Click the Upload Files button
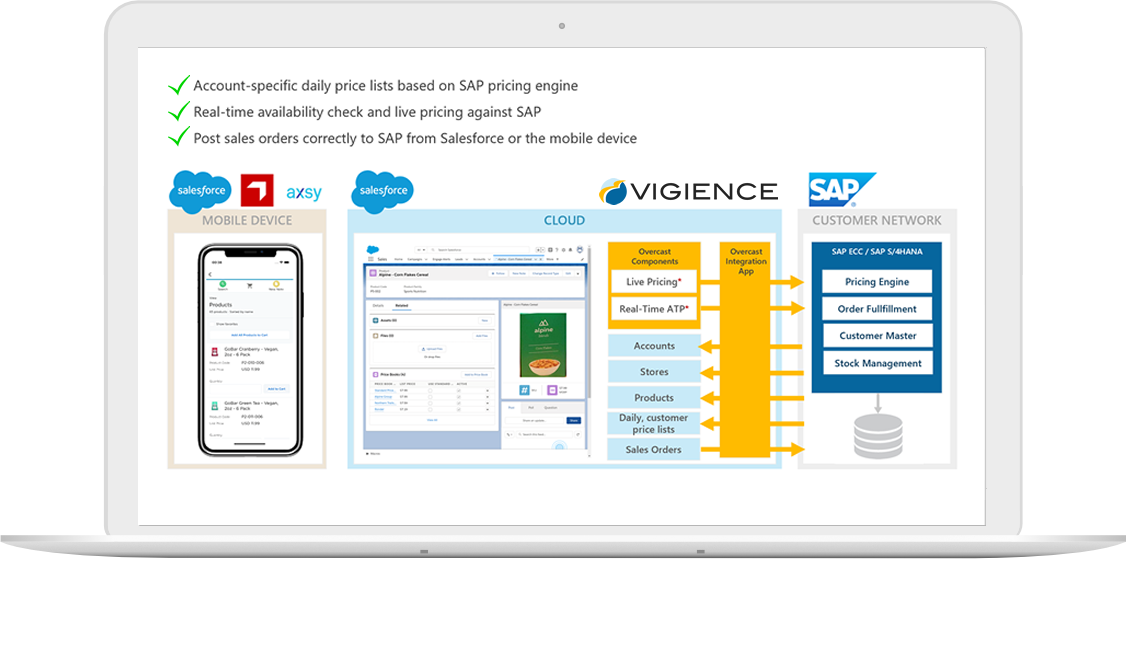 [x=433, y=349]
